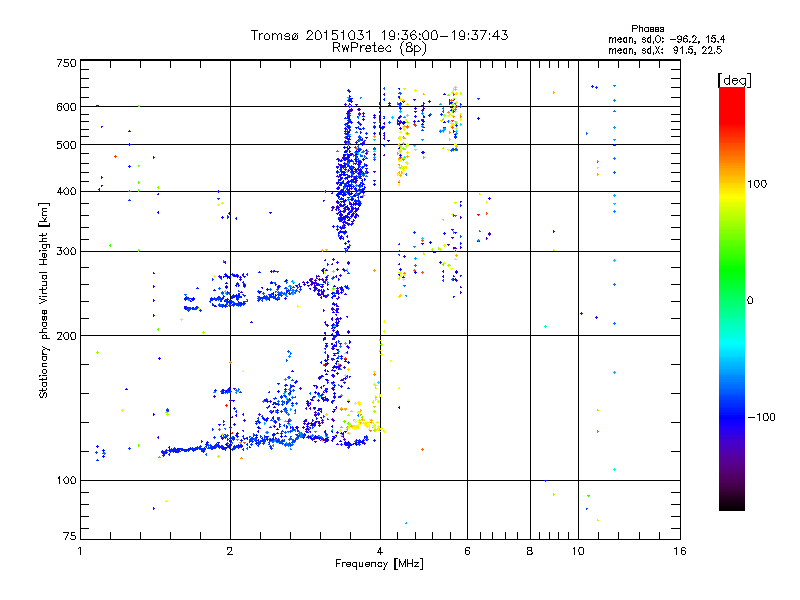
Task: Click the x-axis tick label '1'
Action: point(80,551)
